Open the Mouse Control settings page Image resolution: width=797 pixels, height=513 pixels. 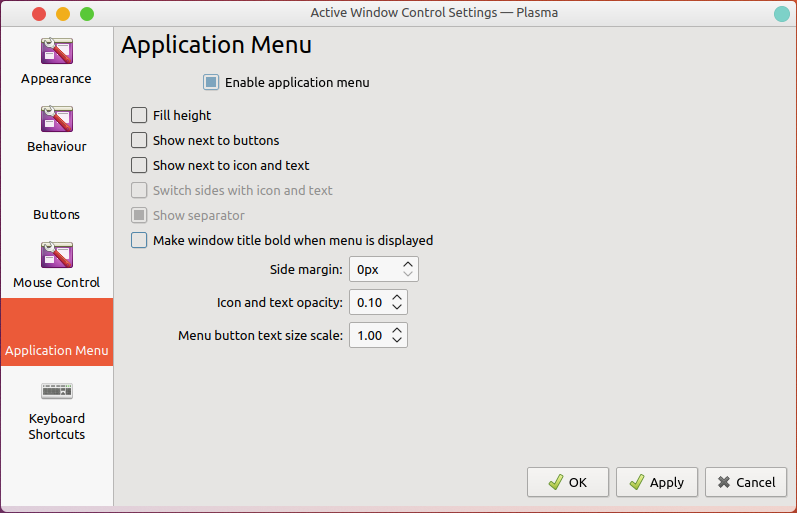56,264
